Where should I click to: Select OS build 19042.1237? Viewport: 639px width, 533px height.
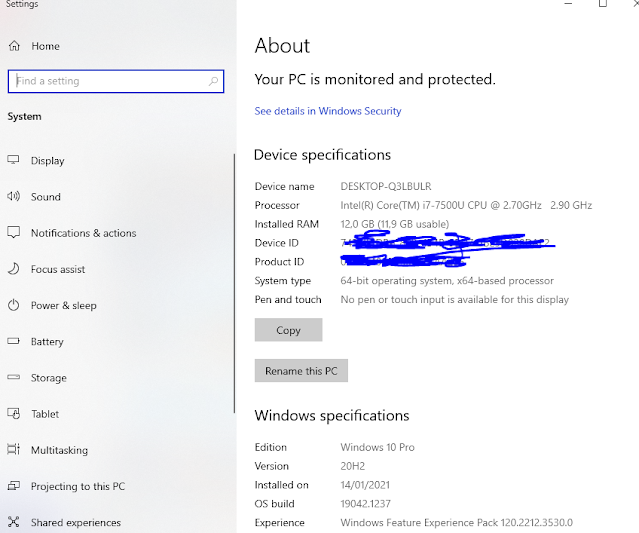coord(366,504)
